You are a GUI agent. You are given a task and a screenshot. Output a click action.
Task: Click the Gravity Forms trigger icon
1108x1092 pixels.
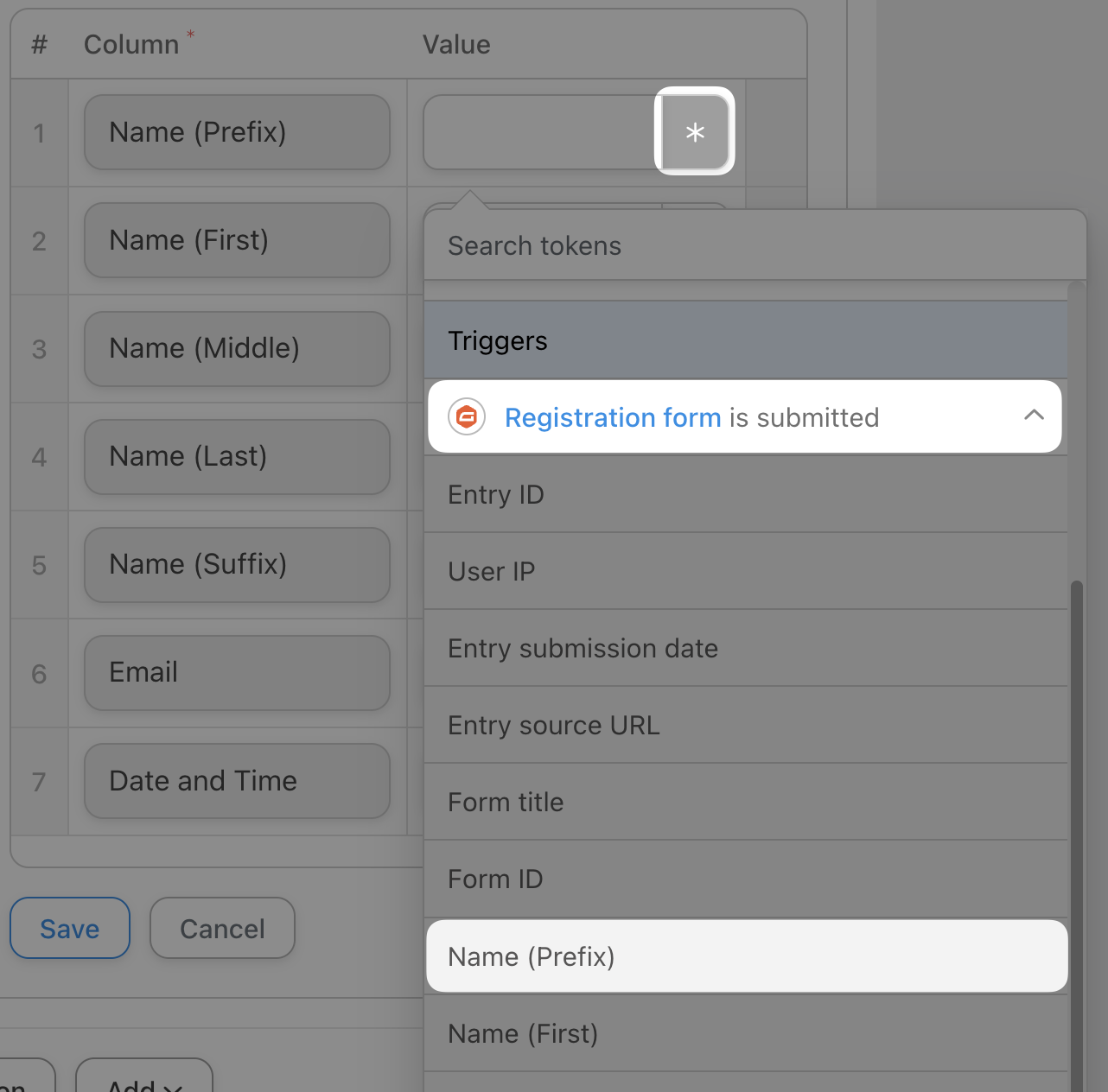pyautogui.click(x=467, y=417)
